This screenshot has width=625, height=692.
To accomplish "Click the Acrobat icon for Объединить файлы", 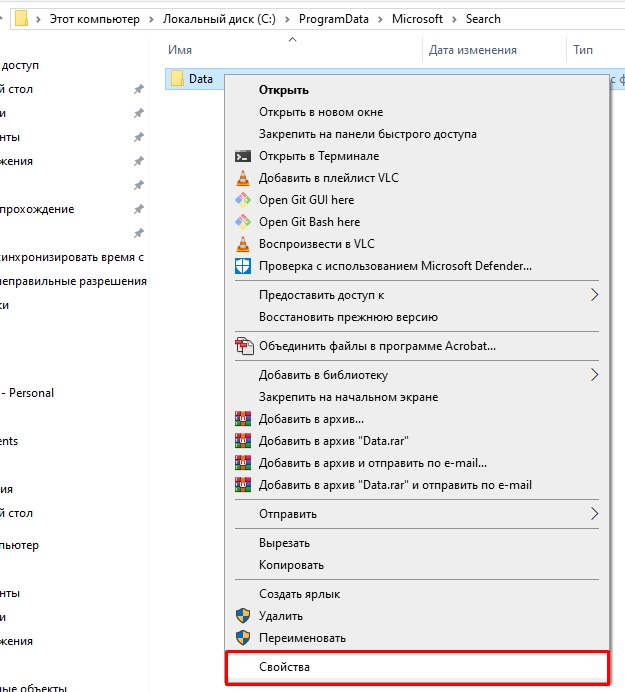I will tap(243, 347).
